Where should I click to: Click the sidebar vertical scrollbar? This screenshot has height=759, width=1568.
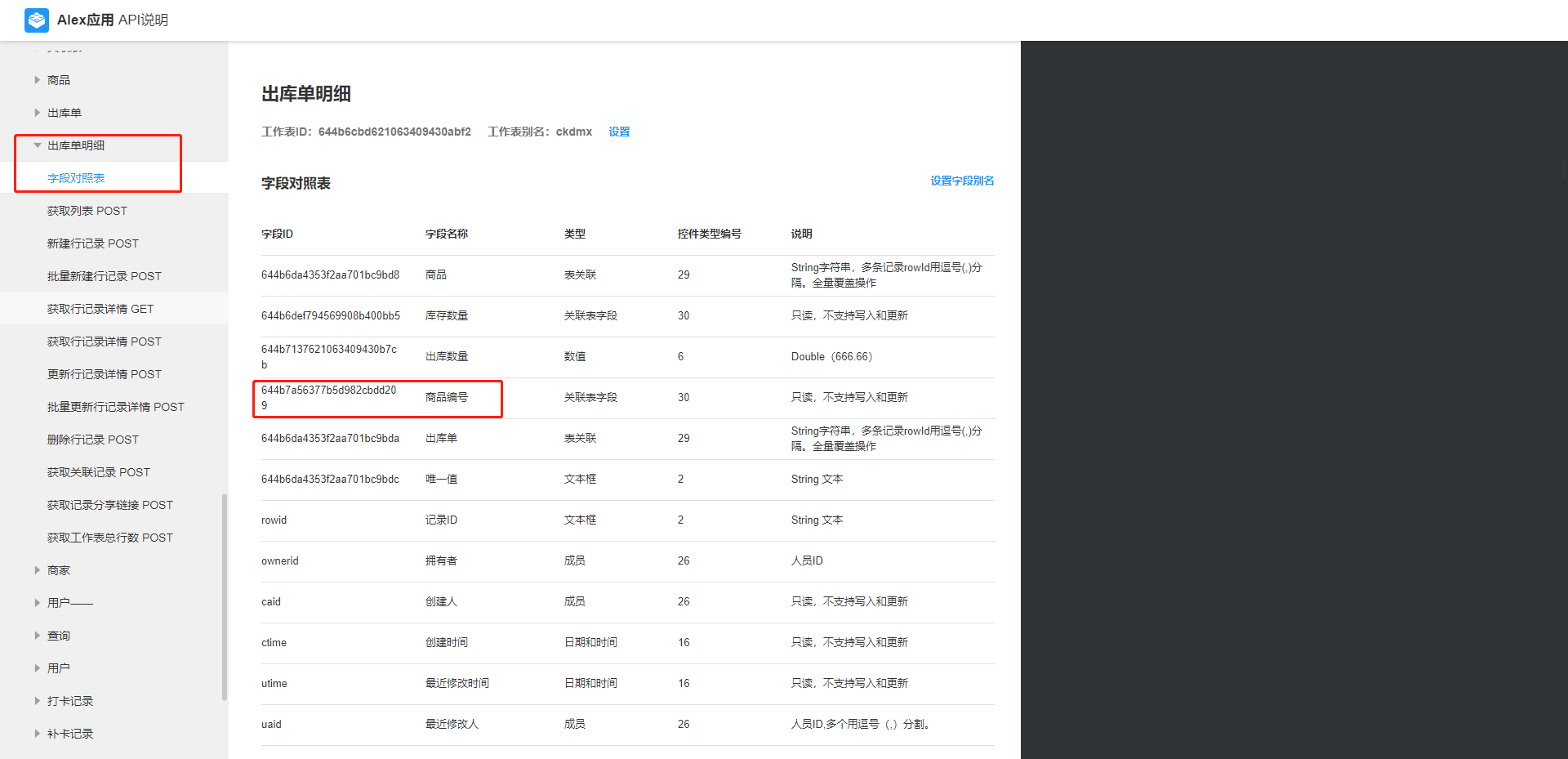tap(225, 596)
